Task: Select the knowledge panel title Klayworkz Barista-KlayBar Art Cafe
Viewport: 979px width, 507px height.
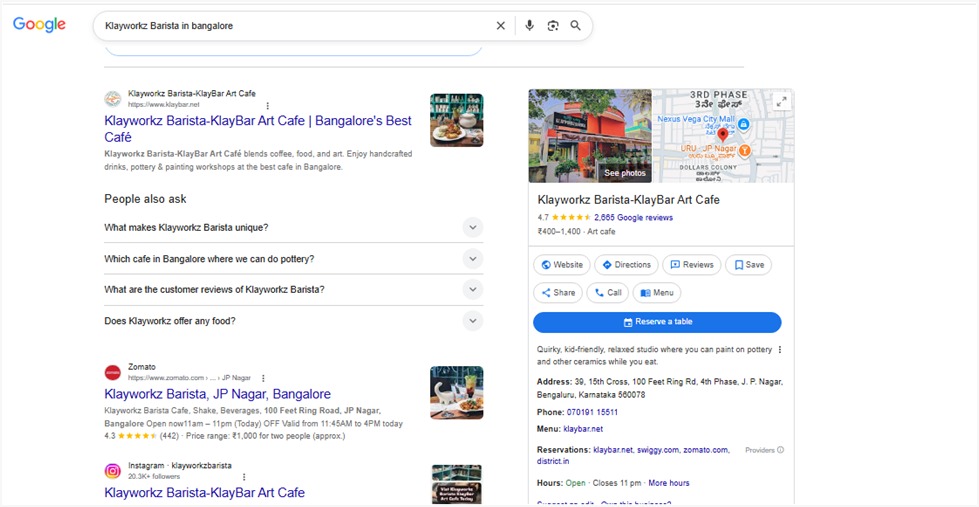Action: coord(628,200)
